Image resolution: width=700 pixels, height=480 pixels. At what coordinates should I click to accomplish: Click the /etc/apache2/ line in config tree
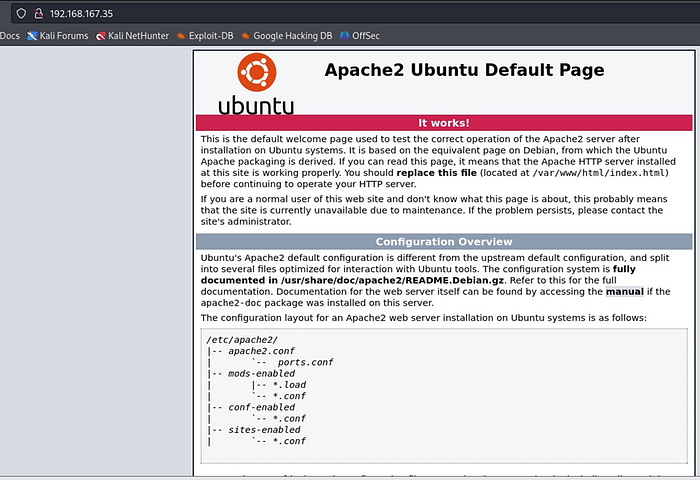click(x=242, y=340)
